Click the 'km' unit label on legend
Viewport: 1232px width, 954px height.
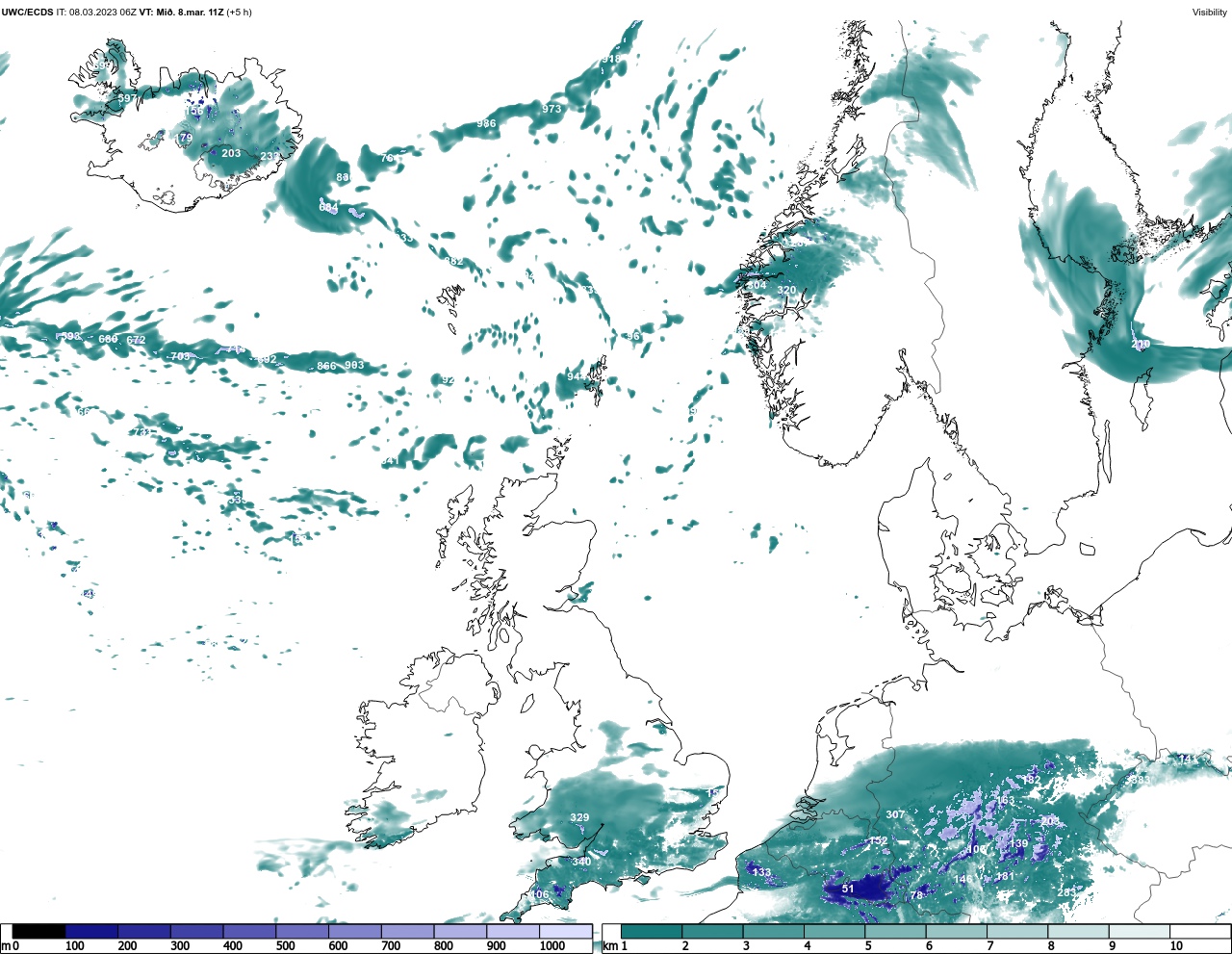click(609, 946)
